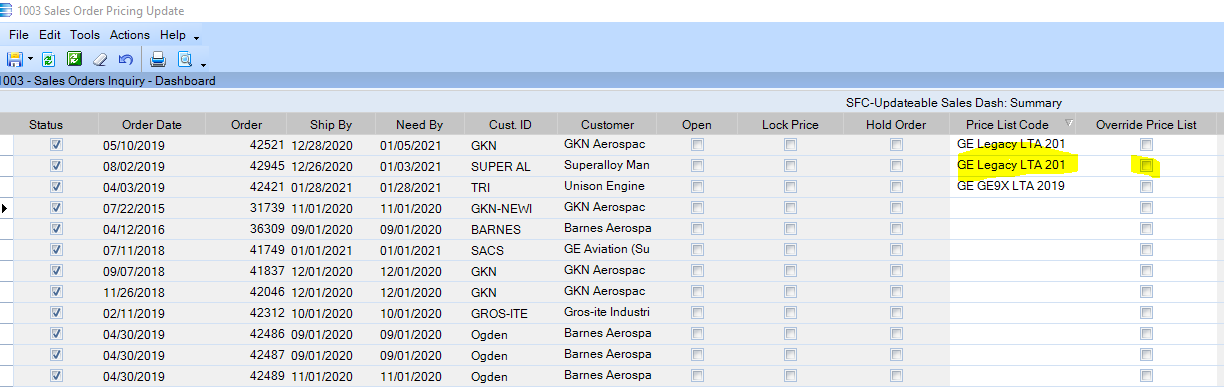Viewport: 1224px width, 392px height.
Task: Sort by the Customer column header
Action: point(607,125)
